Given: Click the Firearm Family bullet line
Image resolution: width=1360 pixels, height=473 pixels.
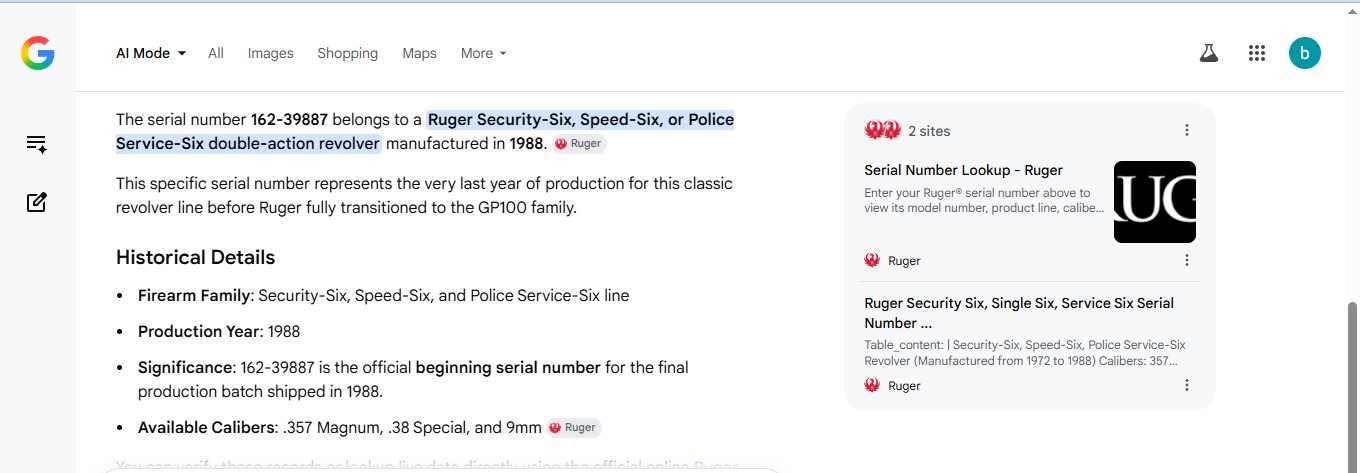Looking at the screenshot, I should point(384,295).
